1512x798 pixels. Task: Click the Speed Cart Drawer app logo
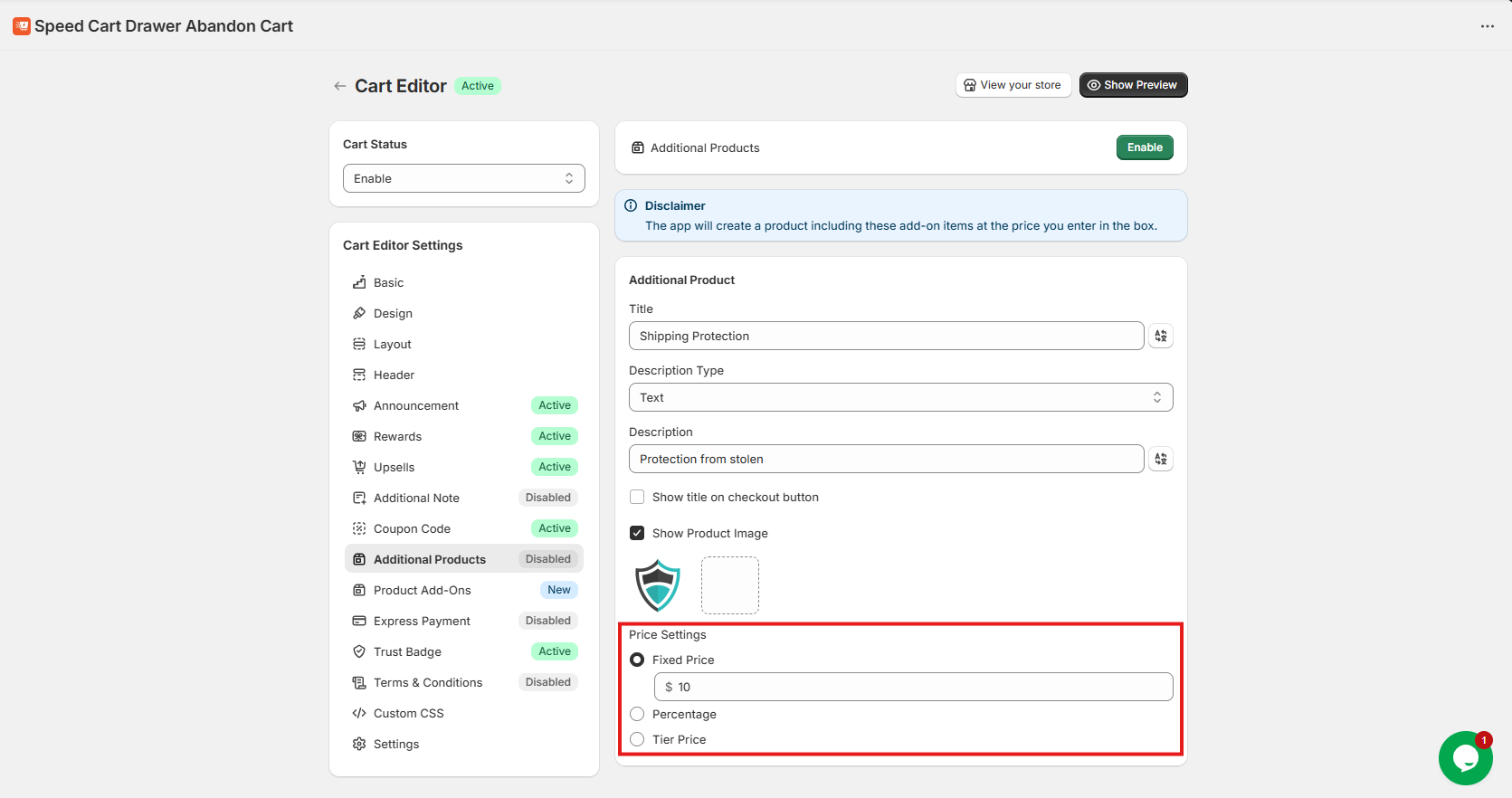coord(22,26)
